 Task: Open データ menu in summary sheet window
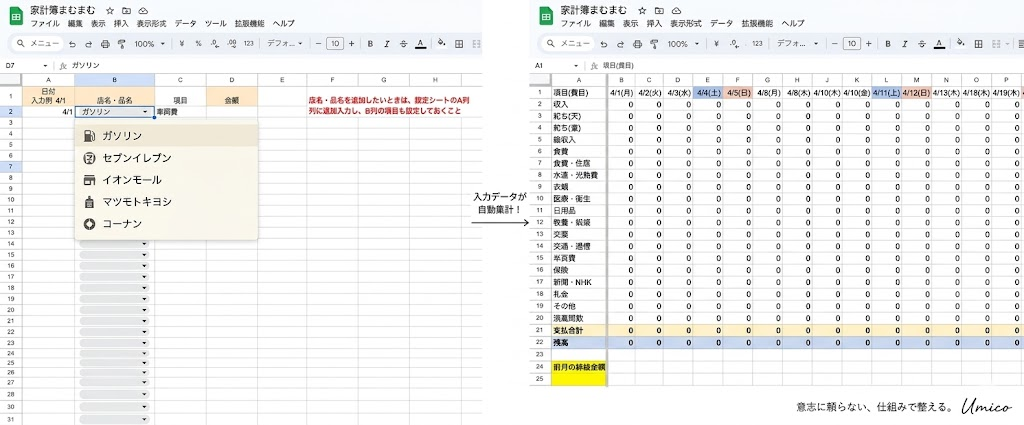pos(722,24)
